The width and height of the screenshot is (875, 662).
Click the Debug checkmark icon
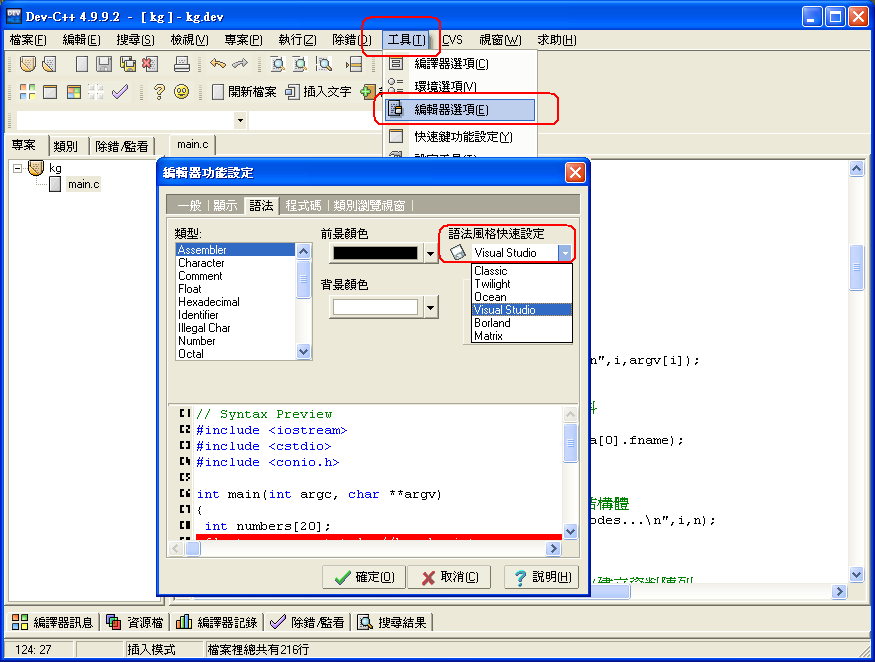pos(120,92)
